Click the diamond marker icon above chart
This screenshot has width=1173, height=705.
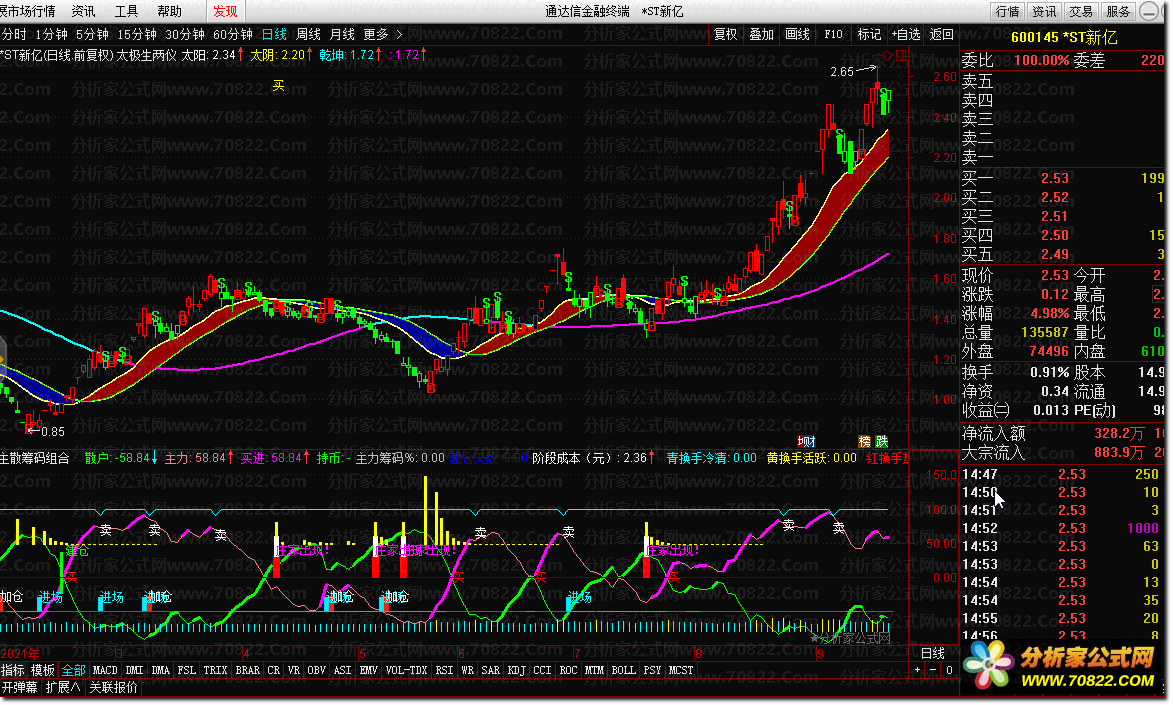(888, 55)
